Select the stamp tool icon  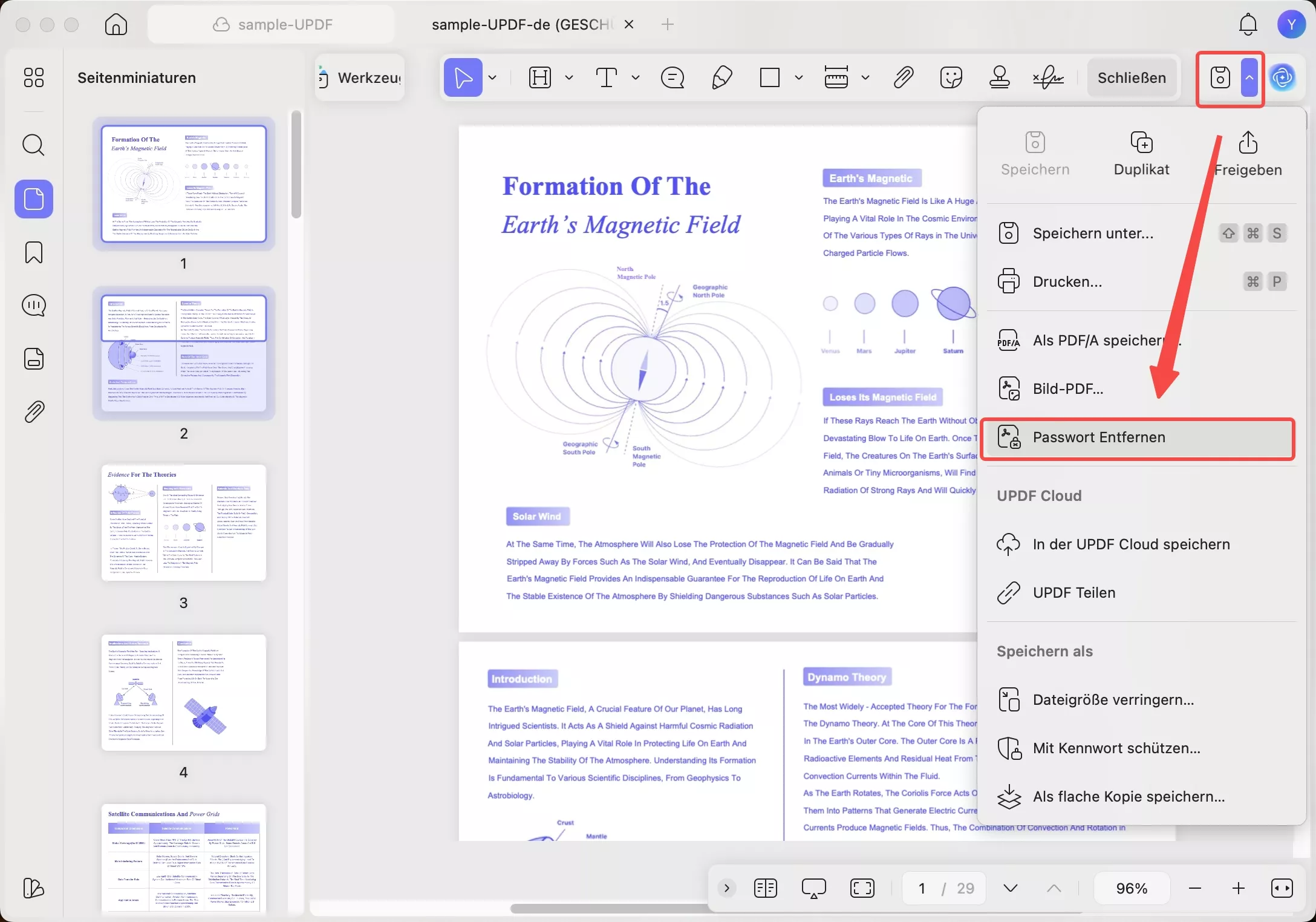point(999,77)
